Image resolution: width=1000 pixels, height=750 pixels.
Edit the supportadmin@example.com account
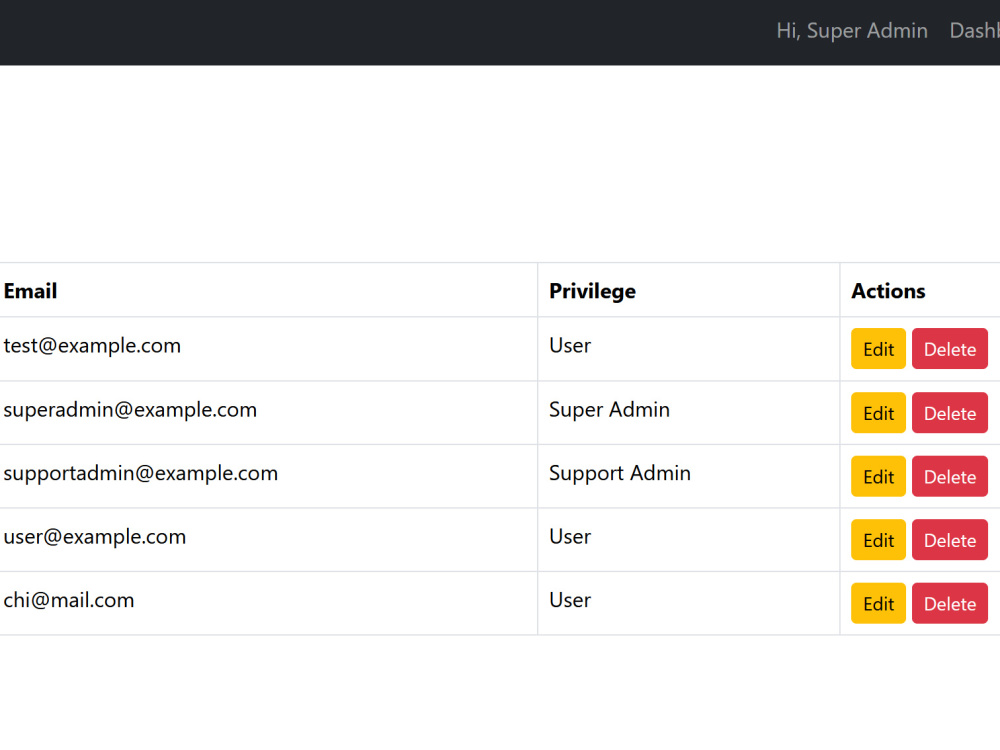coord(878,476)
